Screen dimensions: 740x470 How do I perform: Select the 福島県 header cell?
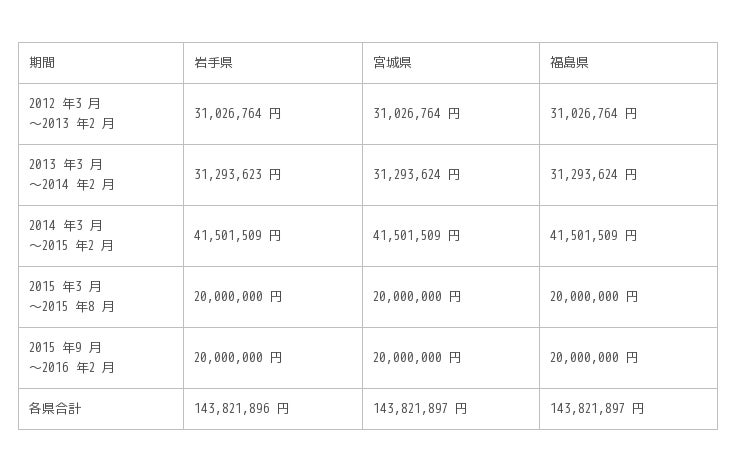click(569, 63)
